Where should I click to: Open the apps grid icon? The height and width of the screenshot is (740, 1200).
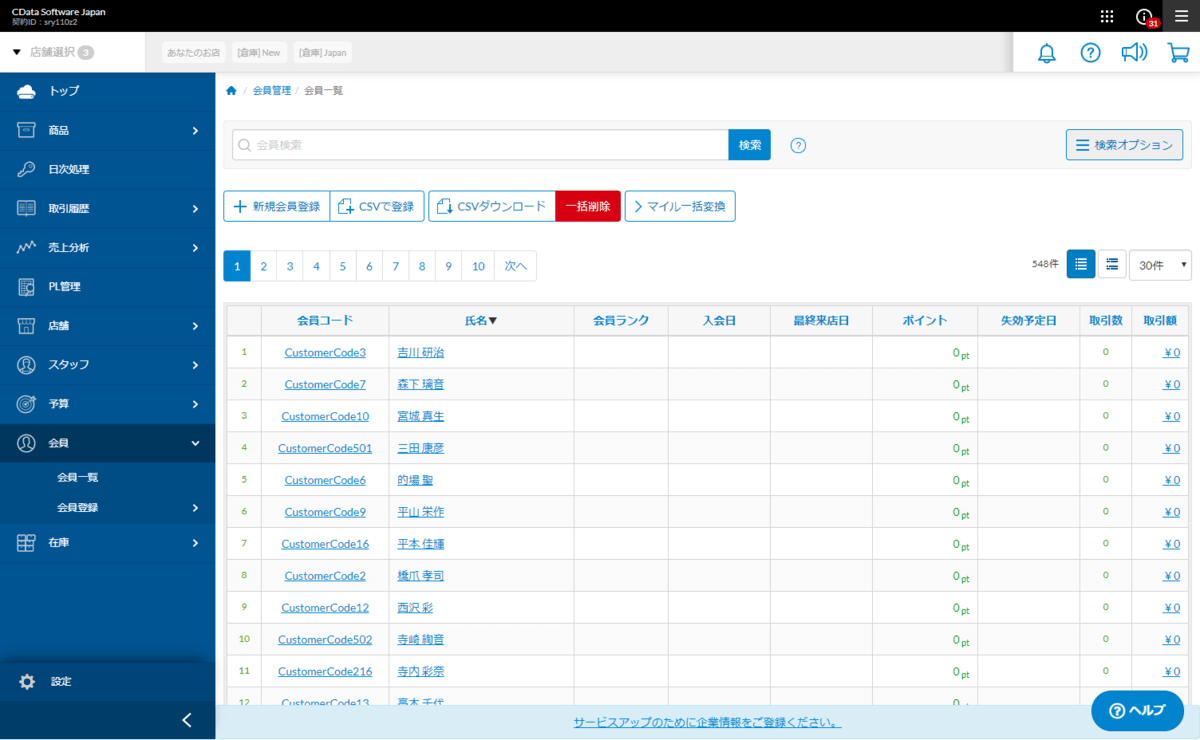(1107, 16)
